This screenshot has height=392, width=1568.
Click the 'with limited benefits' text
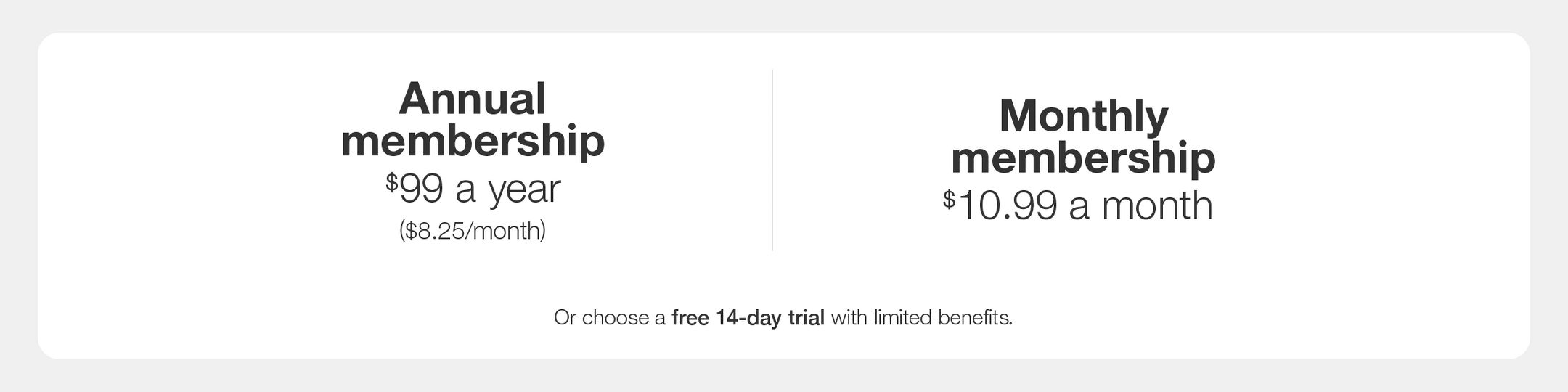click(x=921, y=318)
